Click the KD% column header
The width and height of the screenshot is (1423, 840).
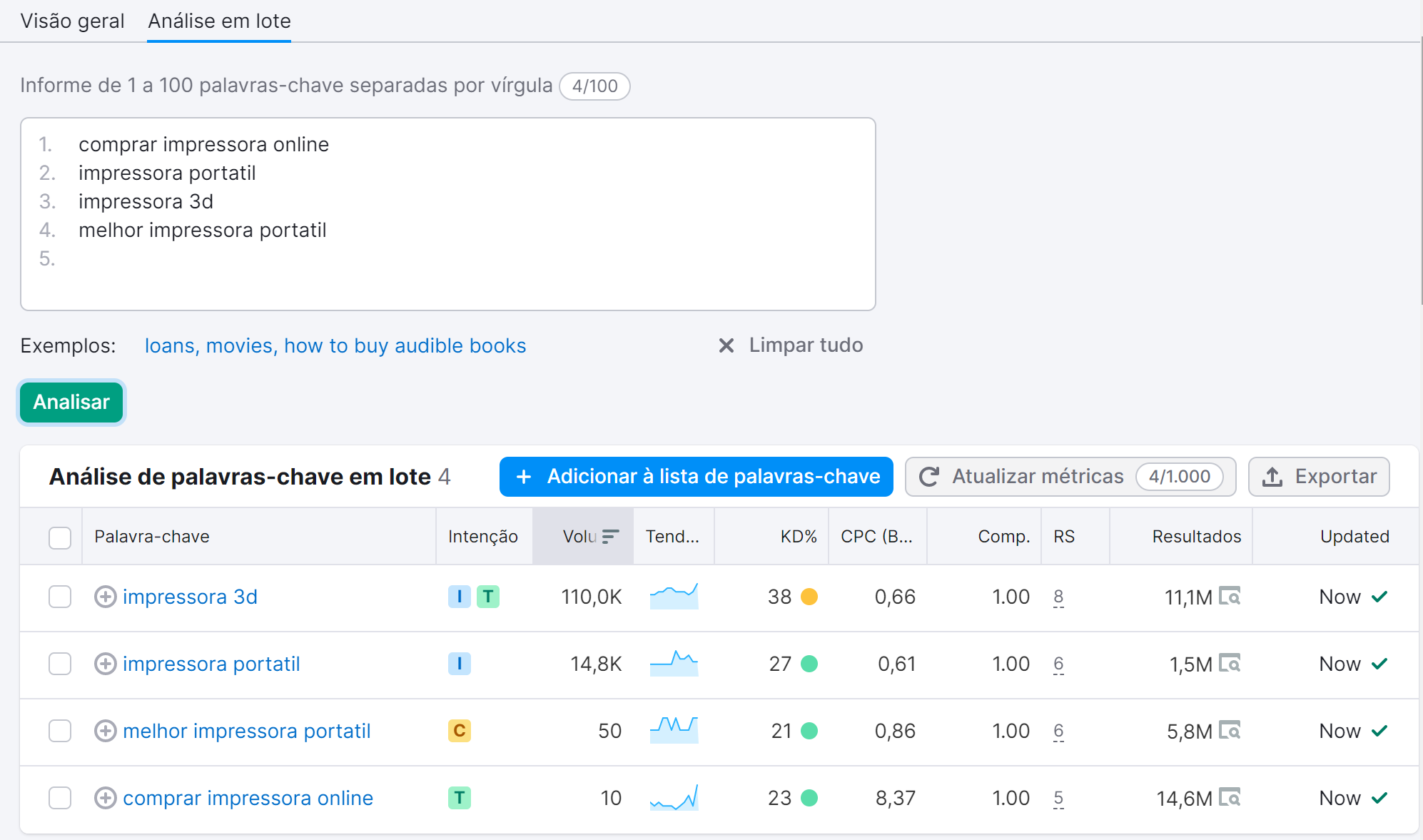pyautogui.click(x=798, y=537)
